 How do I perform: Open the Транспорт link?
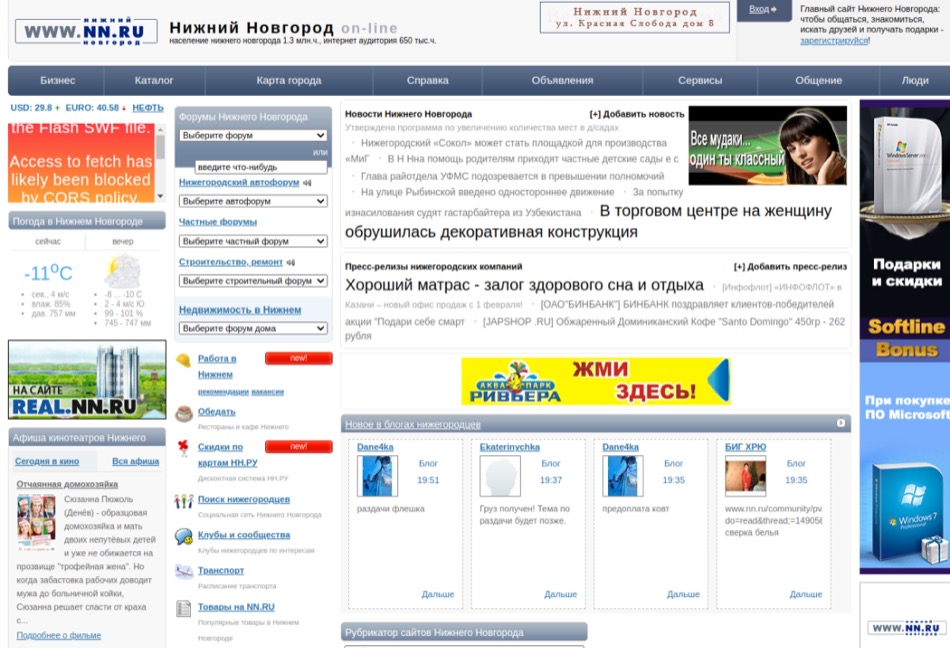coord(221,570)
